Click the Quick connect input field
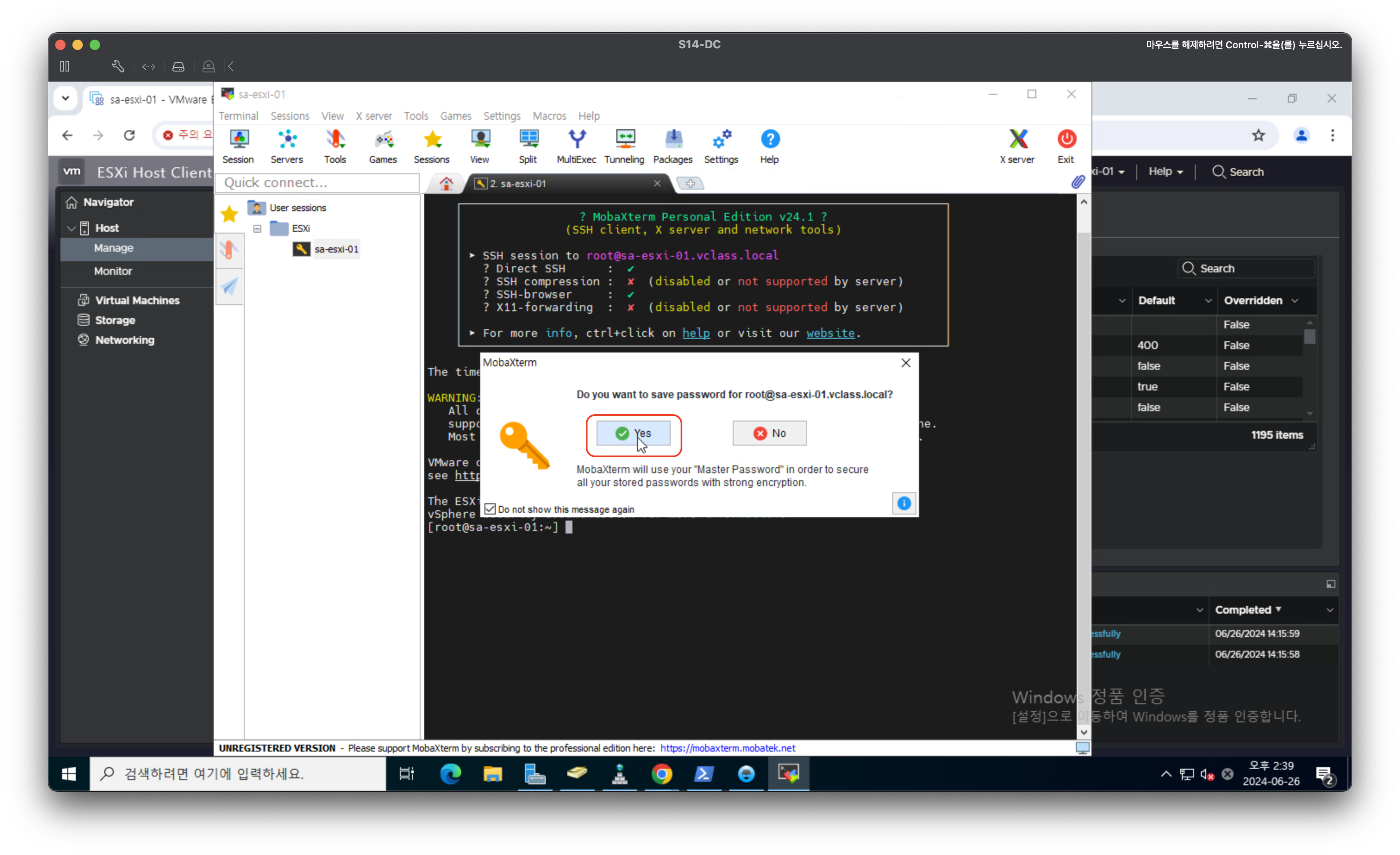The width and height of the screenshot is (1400, 855). pyautogui.click(x=317, y=182)
